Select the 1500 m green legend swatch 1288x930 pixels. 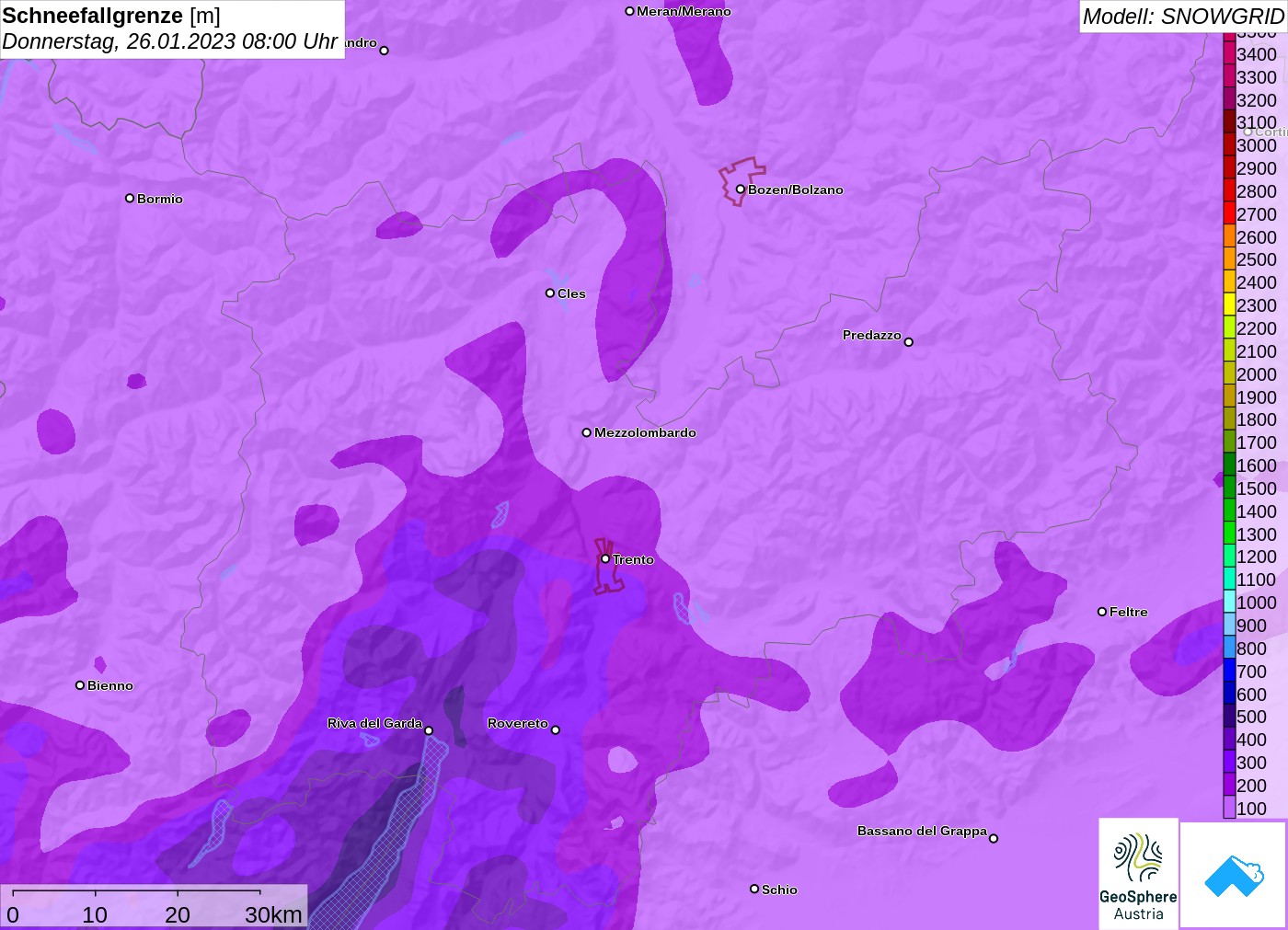point(1229,488)
